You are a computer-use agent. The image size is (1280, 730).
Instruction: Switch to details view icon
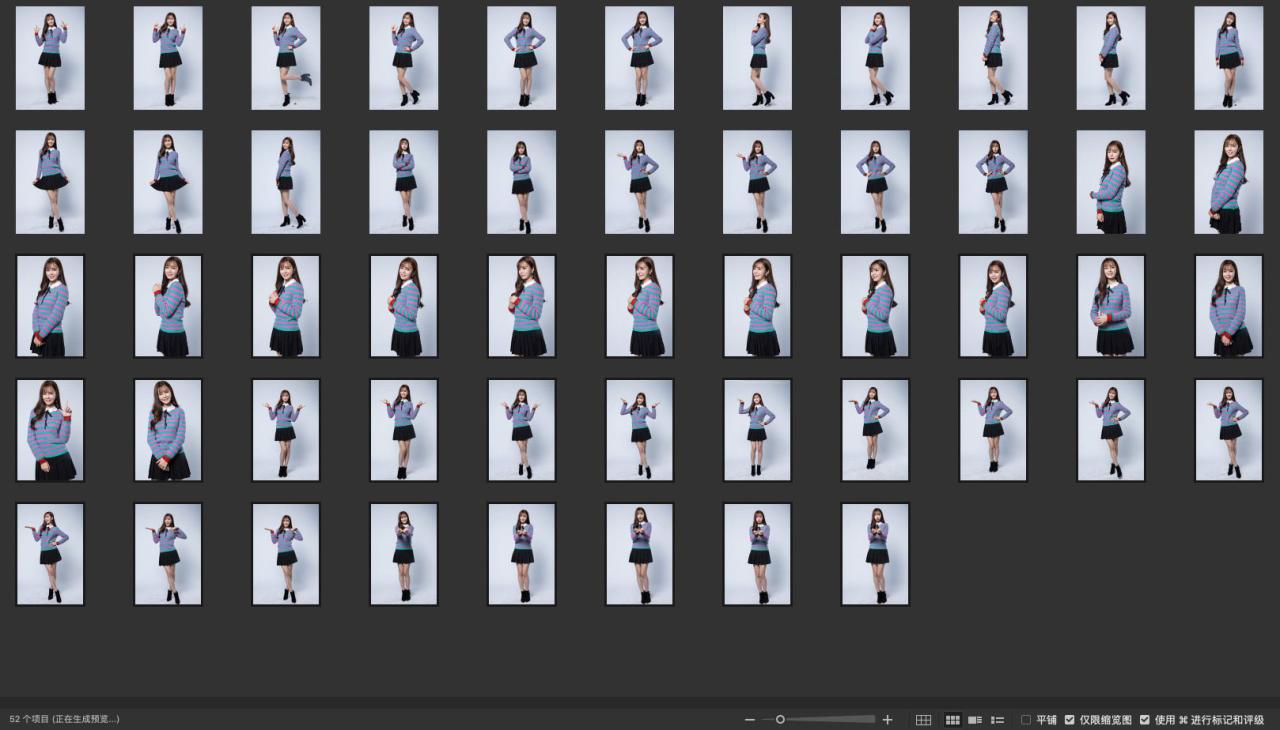click(975, 720)
